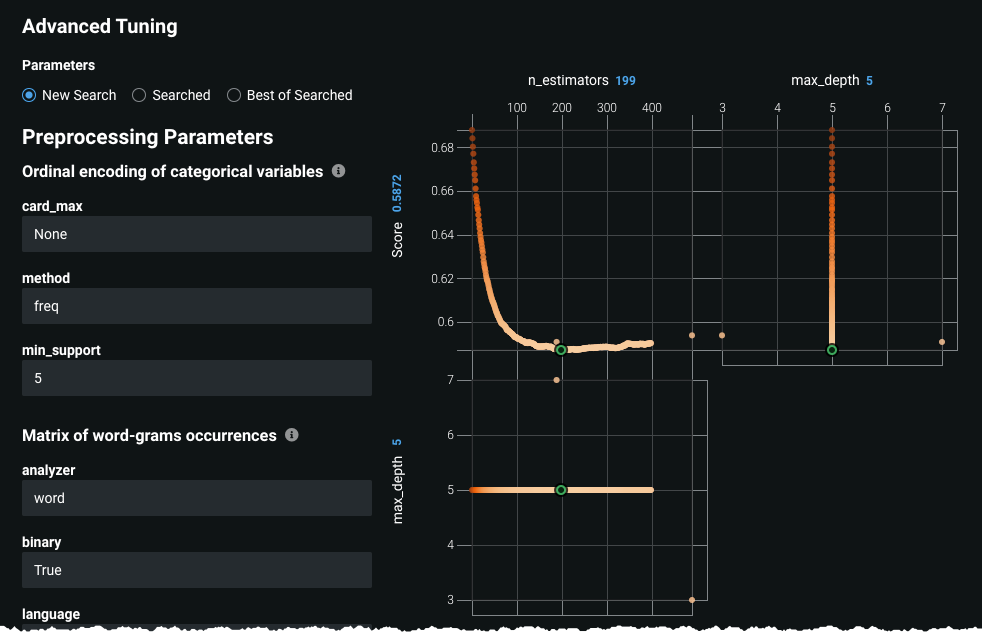The height and width of the screenshot is (632, 982).
Task: Click the info icon beside Matrix of word-grams occurrences
Action: [291, 435]
